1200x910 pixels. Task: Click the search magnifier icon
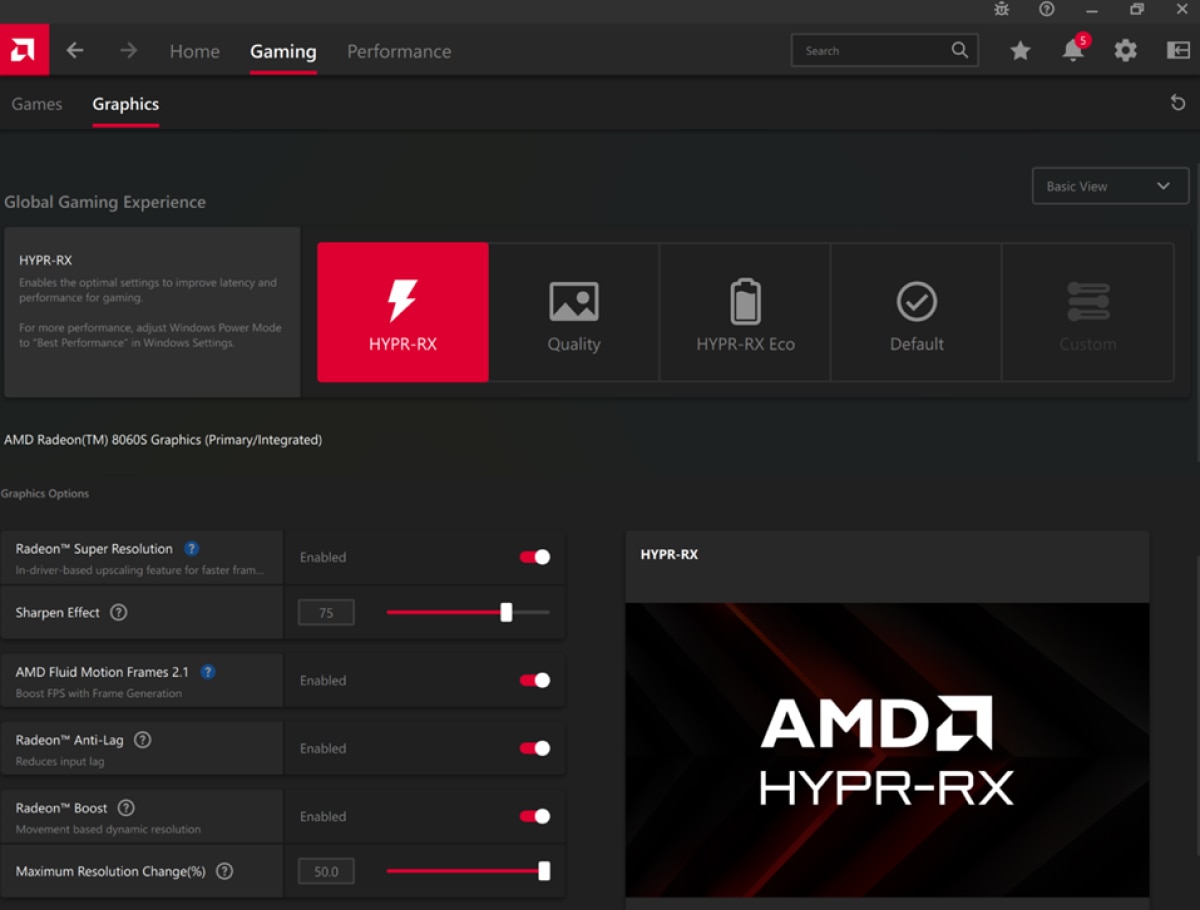tap(959, 50)
